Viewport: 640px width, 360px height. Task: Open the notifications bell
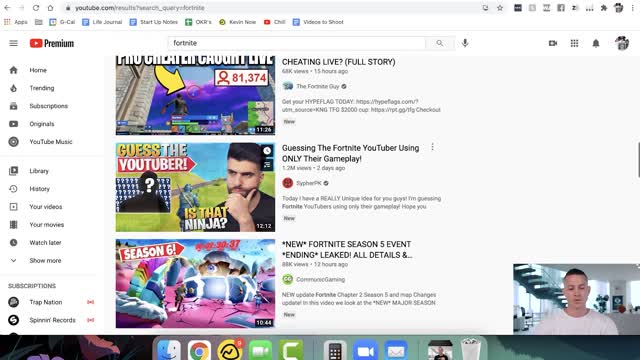[x=596, y=43]
